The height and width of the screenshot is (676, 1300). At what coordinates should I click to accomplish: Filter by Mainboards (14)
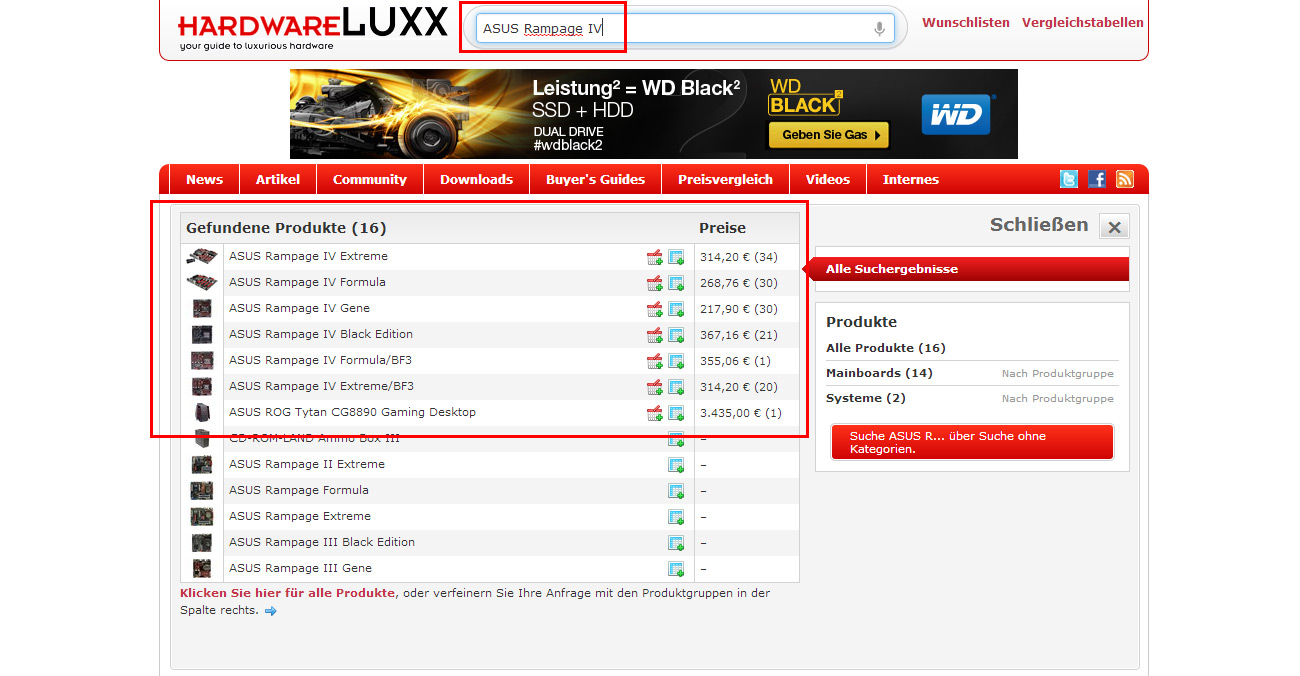(x=879, y=373)
